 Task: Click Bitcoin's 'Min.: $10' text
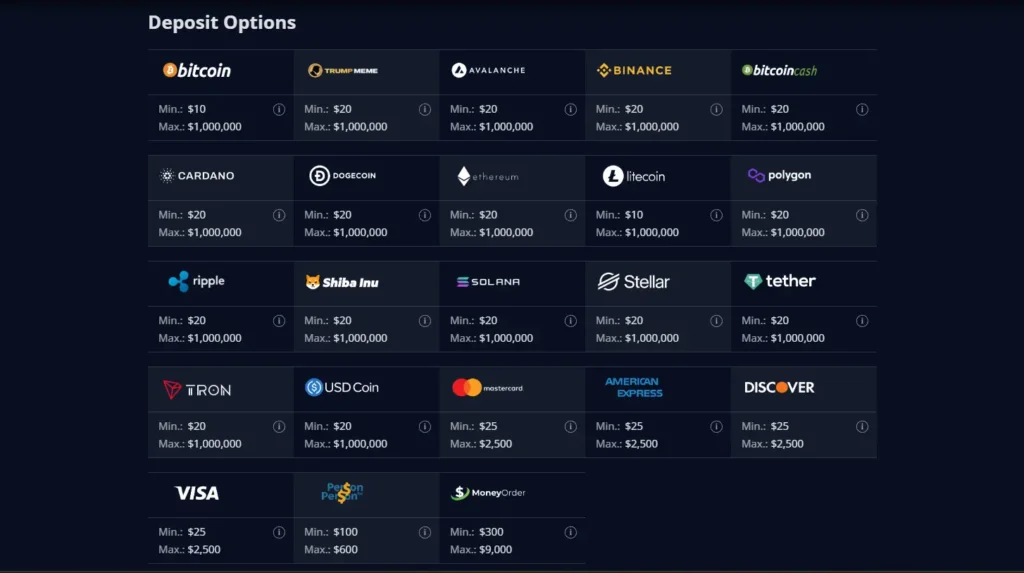pos(182,109)
